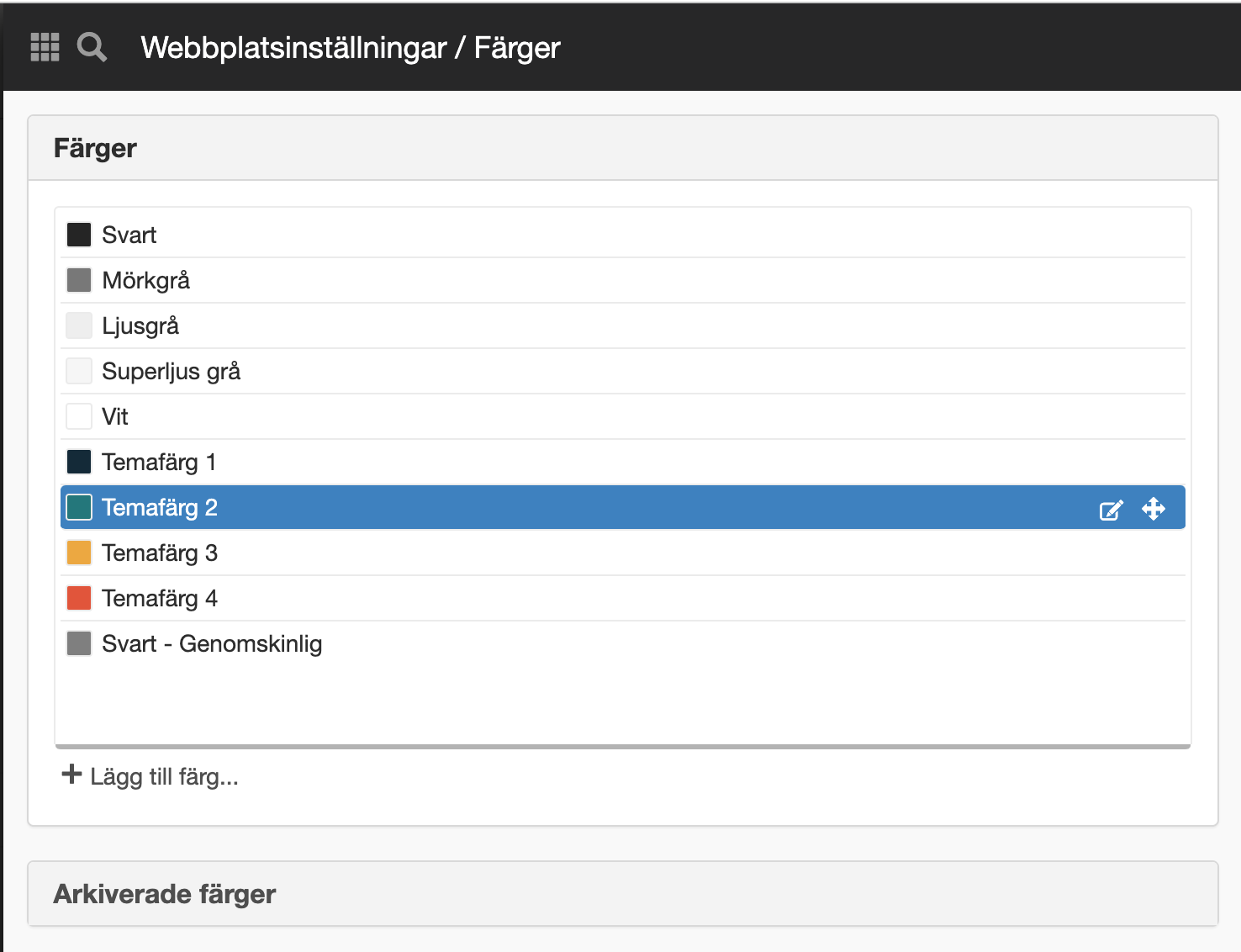Click the Temafärg 1 dark blue swatch

tap(79, 462)
